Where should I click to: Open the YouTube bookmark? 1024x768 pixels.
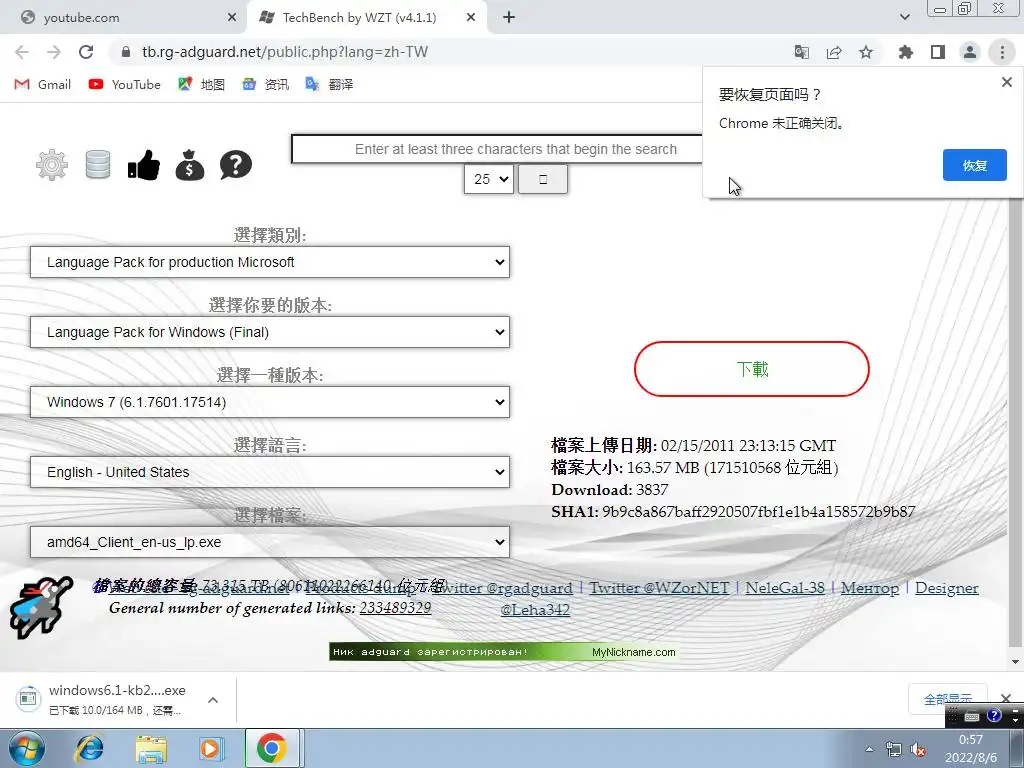125,84
